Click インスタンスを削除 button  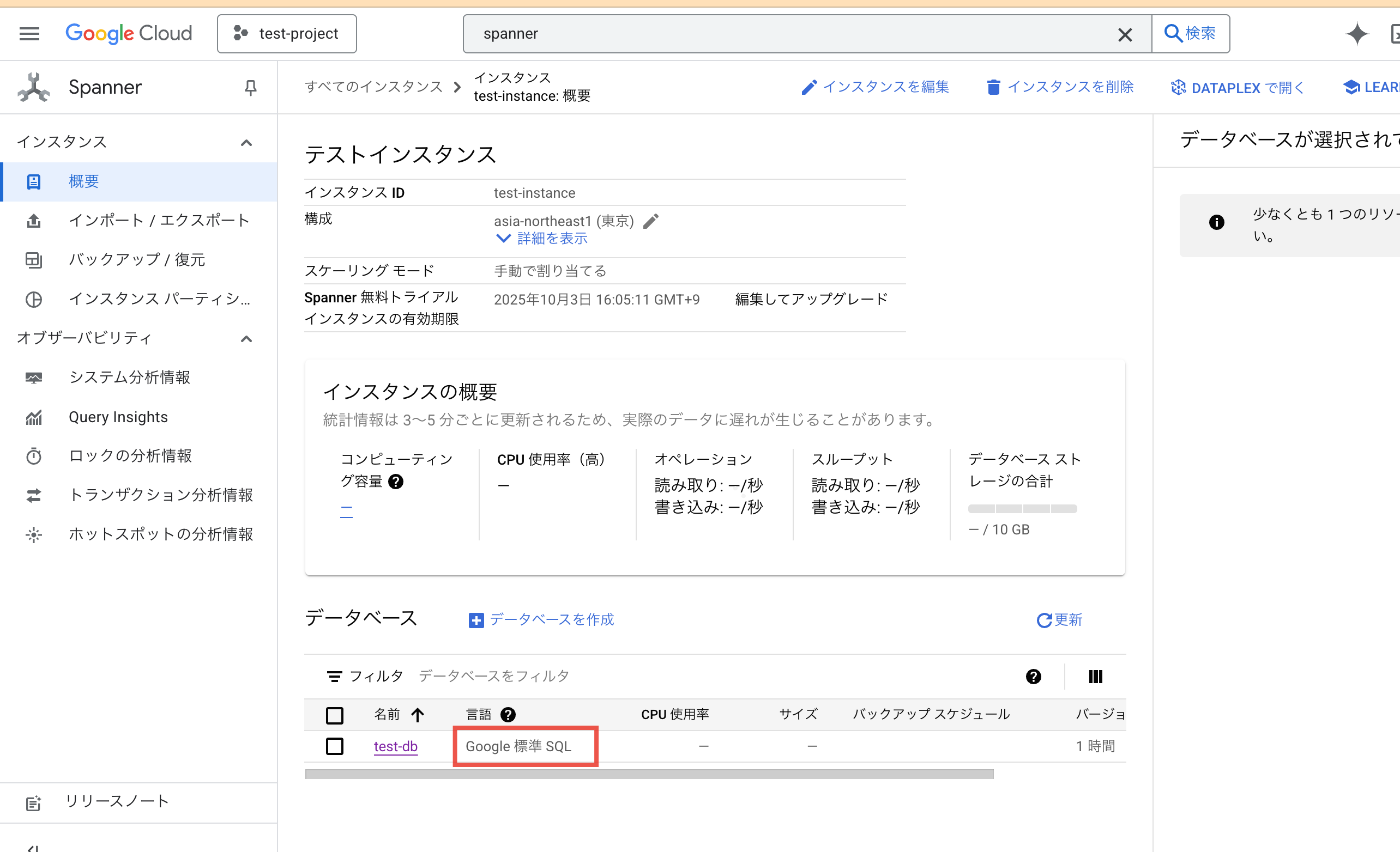(x=1060, y=87)
